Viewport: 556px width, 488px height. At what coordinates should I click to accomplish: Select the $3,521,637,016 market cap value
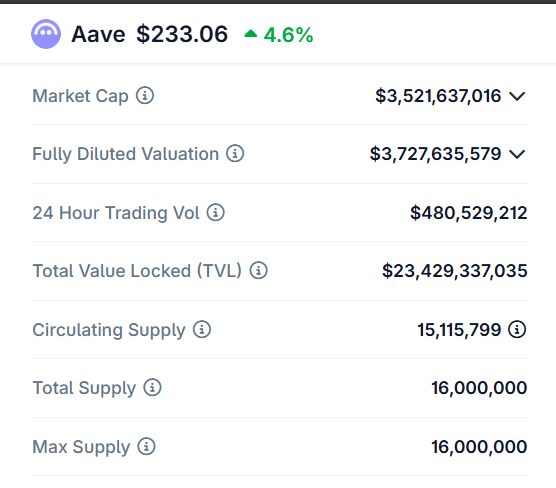pos(438,96)
